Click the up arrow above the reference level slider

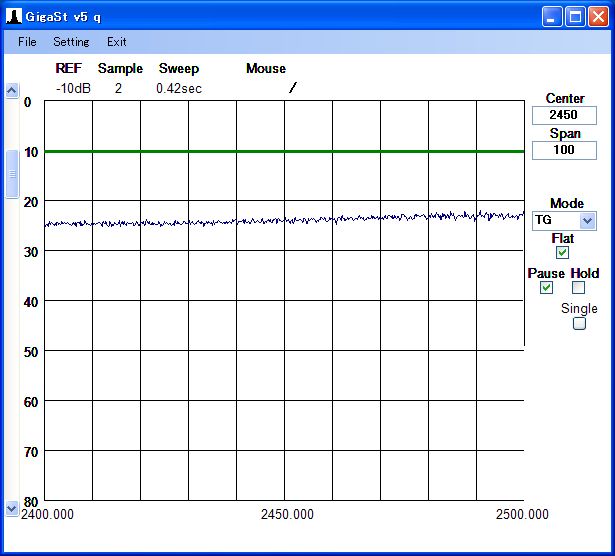(12, 90)
